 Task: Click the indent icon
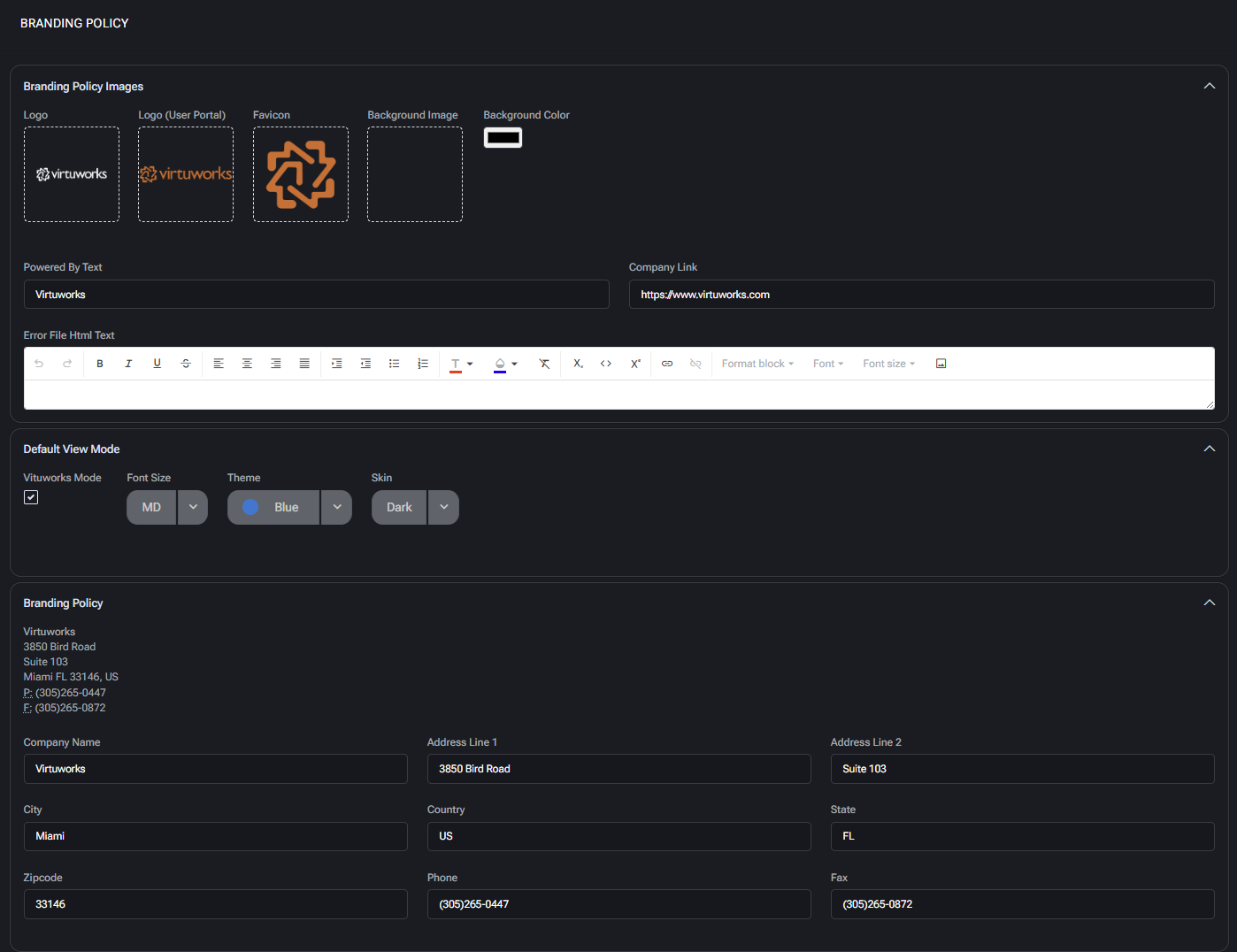tap(337, 364)
